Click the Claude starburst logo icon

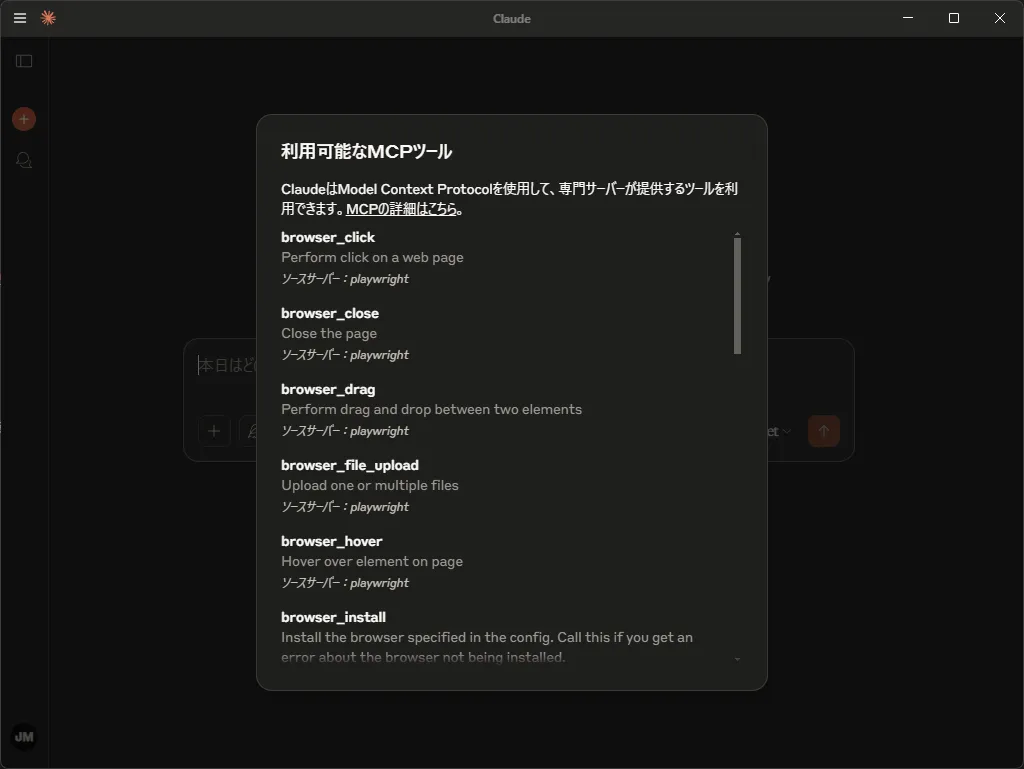(48, 18)
